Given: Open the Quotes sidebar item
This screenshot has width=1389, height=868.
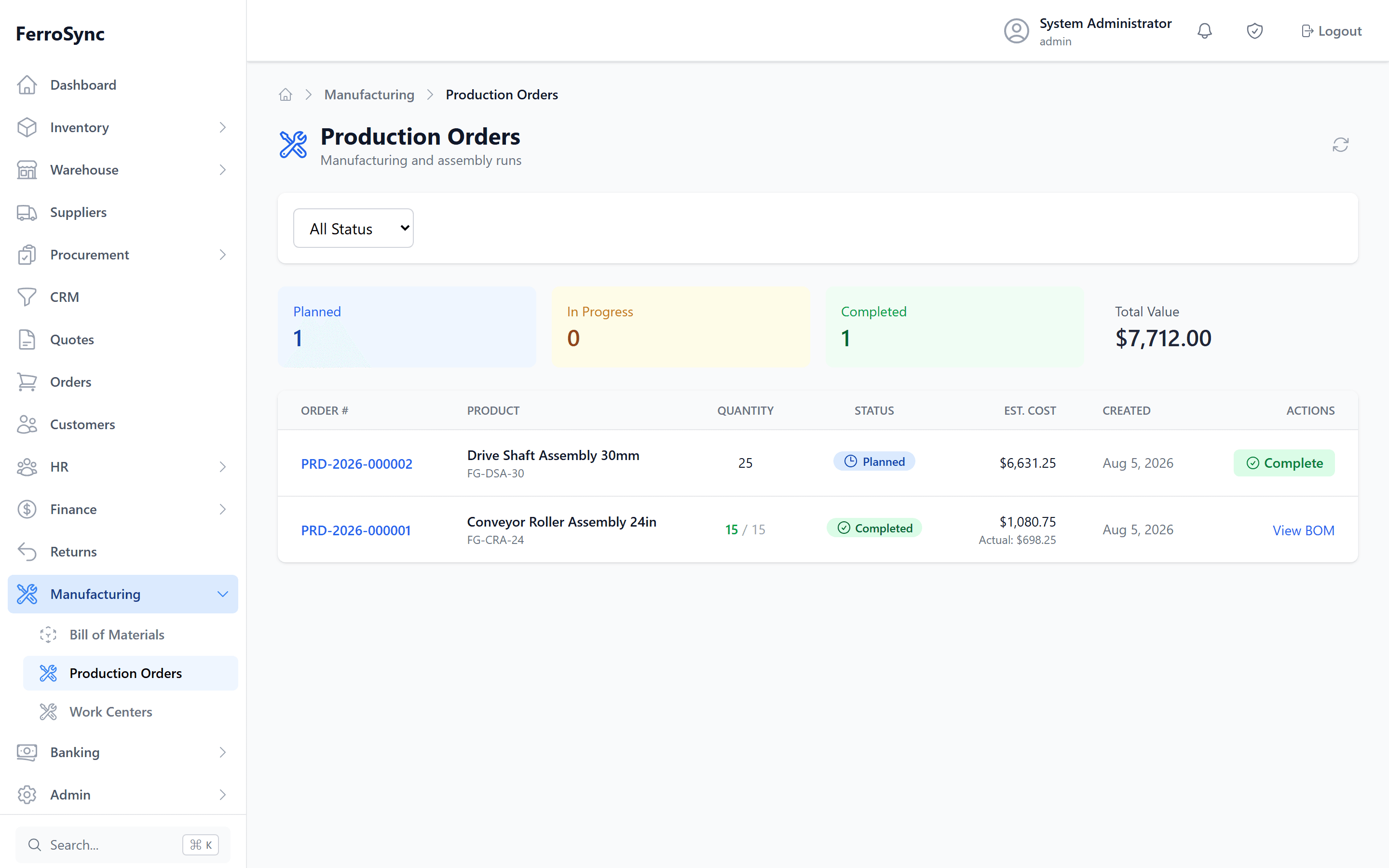Looking at the screenshot, I should tap(123, 340).
